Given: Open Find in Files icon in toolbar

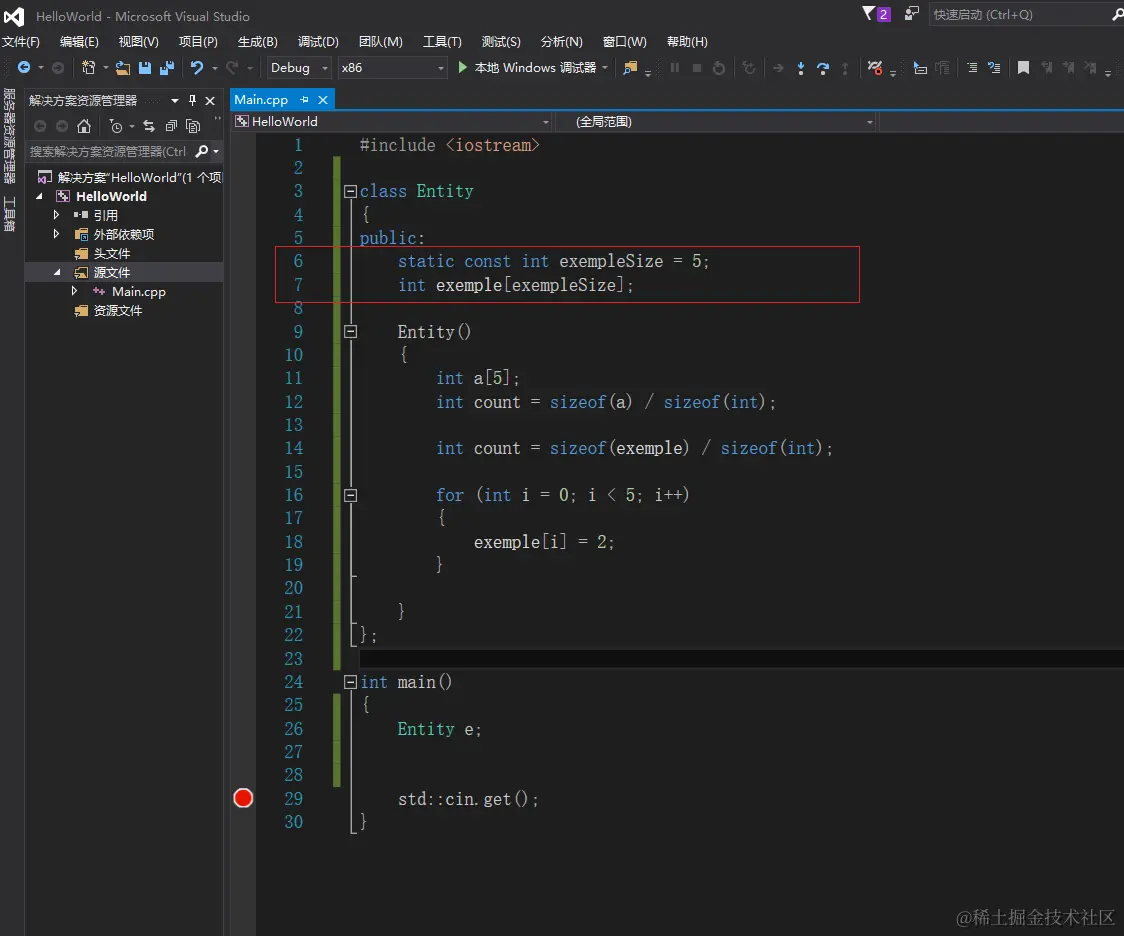Looking at the screenshot, I should coord(630,67).
